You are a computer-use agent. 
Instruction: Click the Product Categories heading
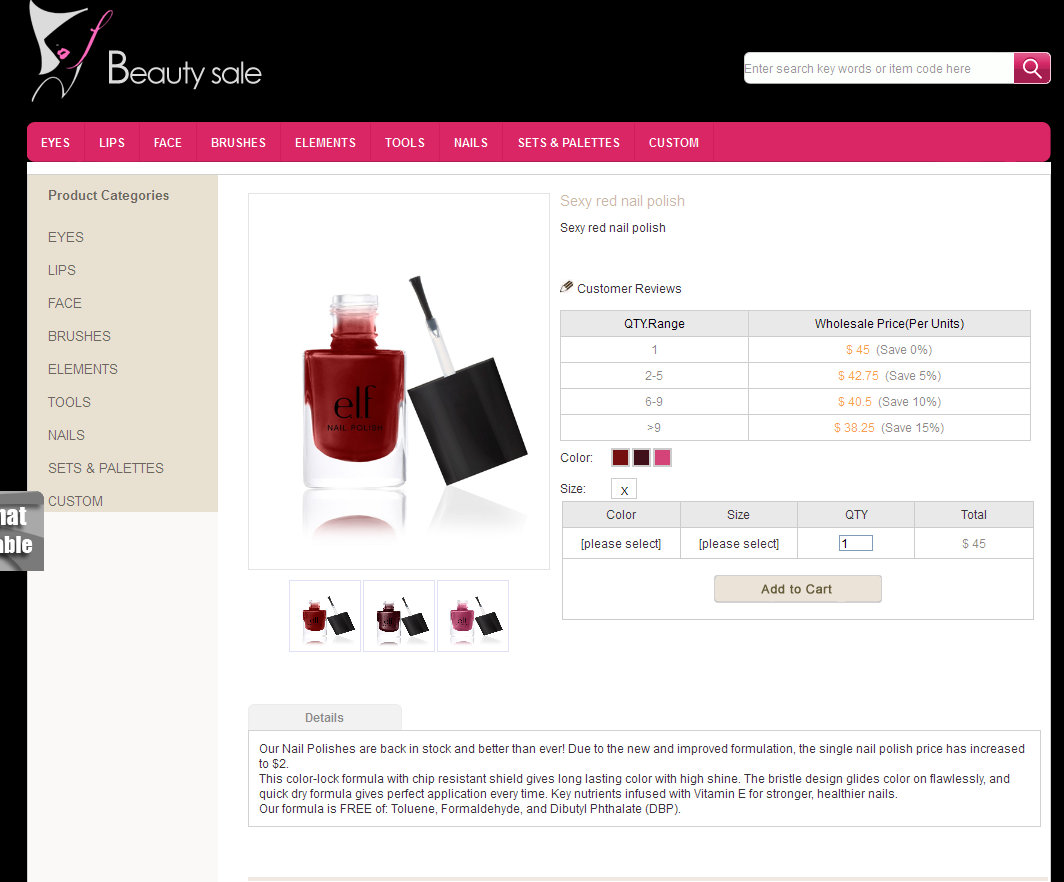pyautogui.click(x=109, y=195)
